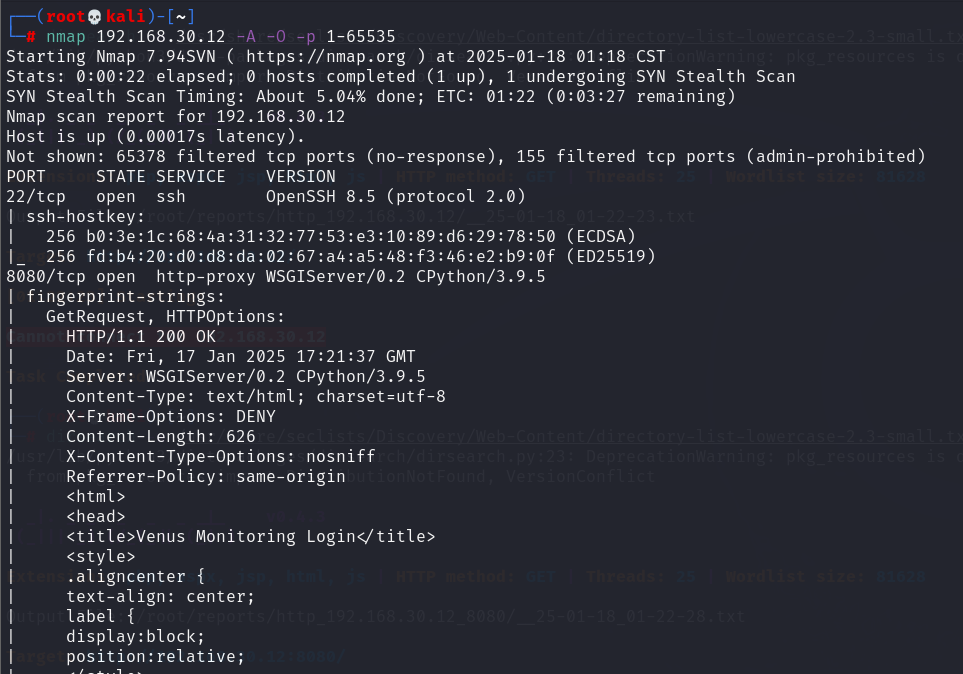963x674 pixels.
Task: Click the 22/tcp port entry
Action: click(x=35, y=196)
